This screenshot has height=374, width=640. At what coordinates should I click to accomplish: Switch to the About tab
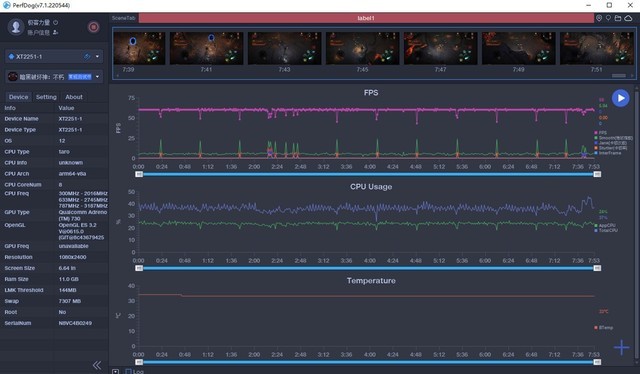click(x=74, y=97)
